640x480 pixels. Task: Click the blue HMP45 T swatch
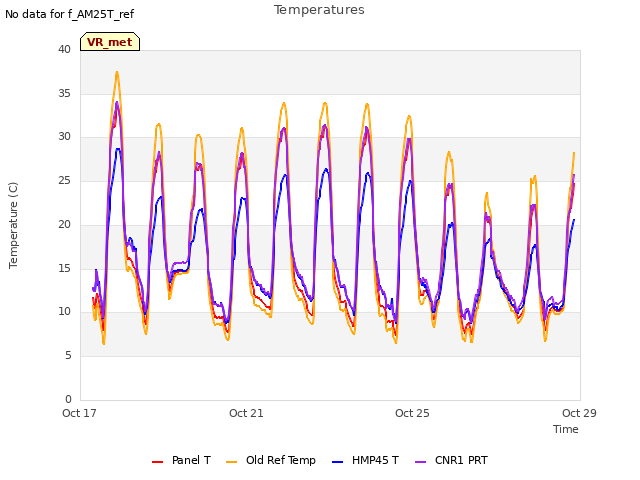click(x=338, y=462)
